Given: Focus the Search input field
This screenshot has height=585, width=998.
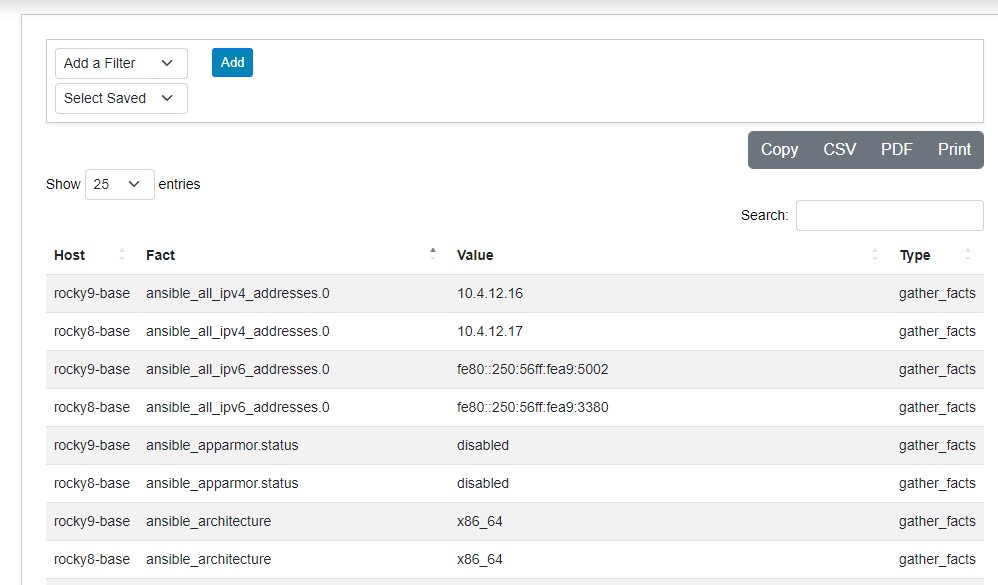Looking at the screenshot, I should coord(889,215).
